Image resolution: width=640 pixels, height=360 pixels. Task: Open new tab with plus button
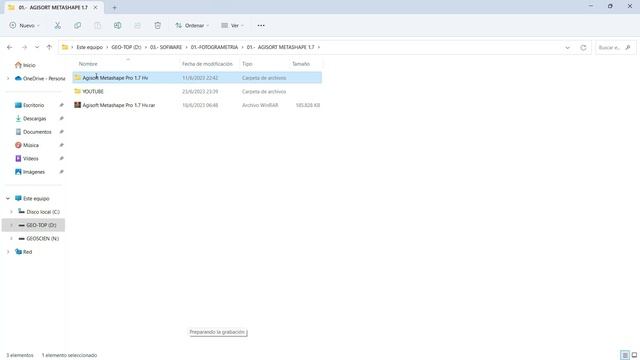pyautogui.click(x=114, y=7)
